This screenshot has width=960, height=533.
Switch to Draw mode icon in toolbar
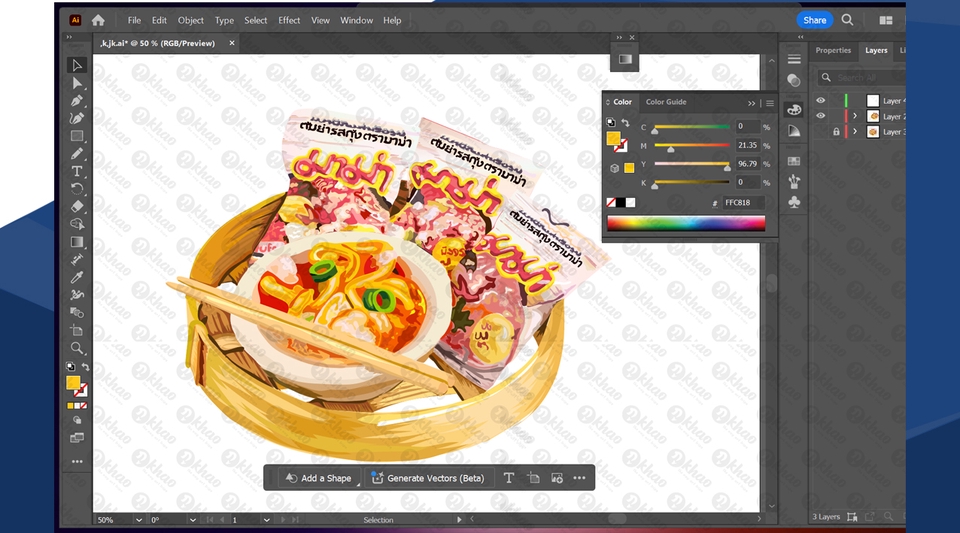77,420
